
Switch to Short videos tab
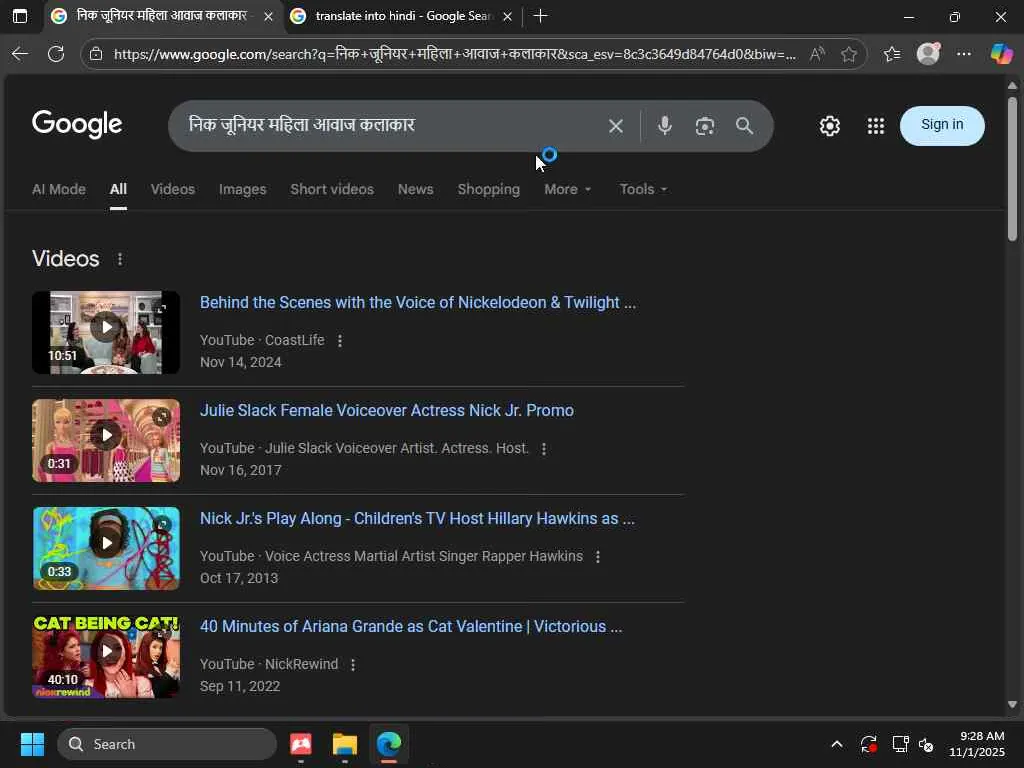332,189
